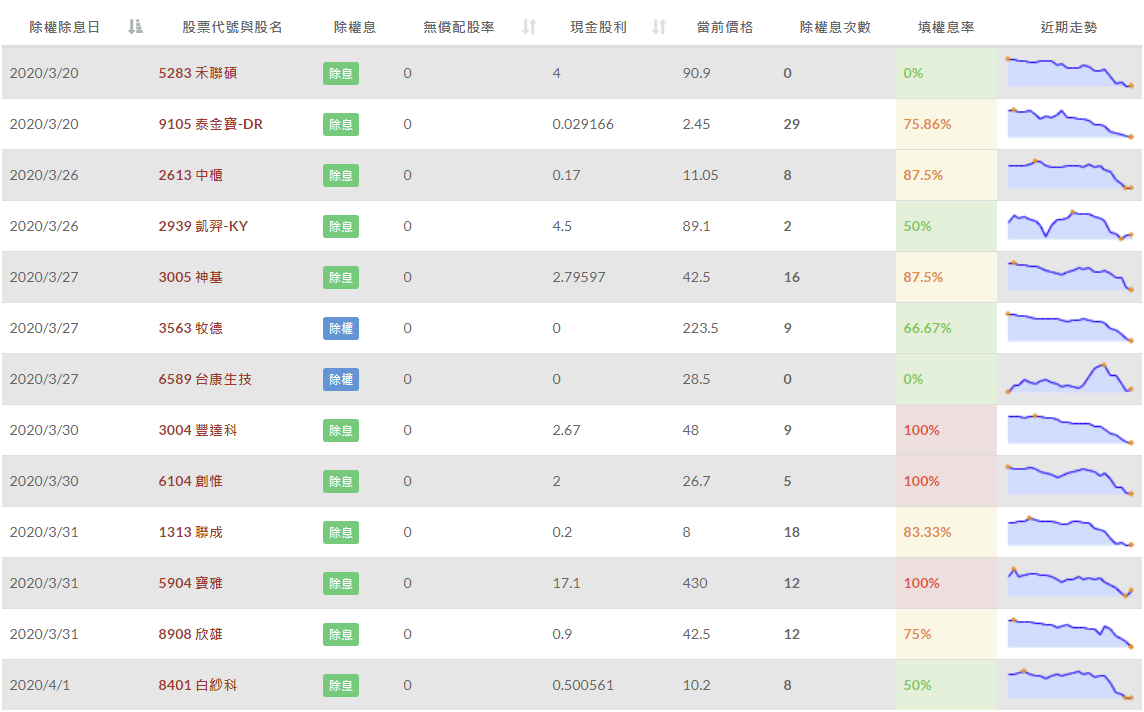Click the 除息 badge in 9105 泰金寶-DR row
The image size is (1144, 712).
[341, 125]
